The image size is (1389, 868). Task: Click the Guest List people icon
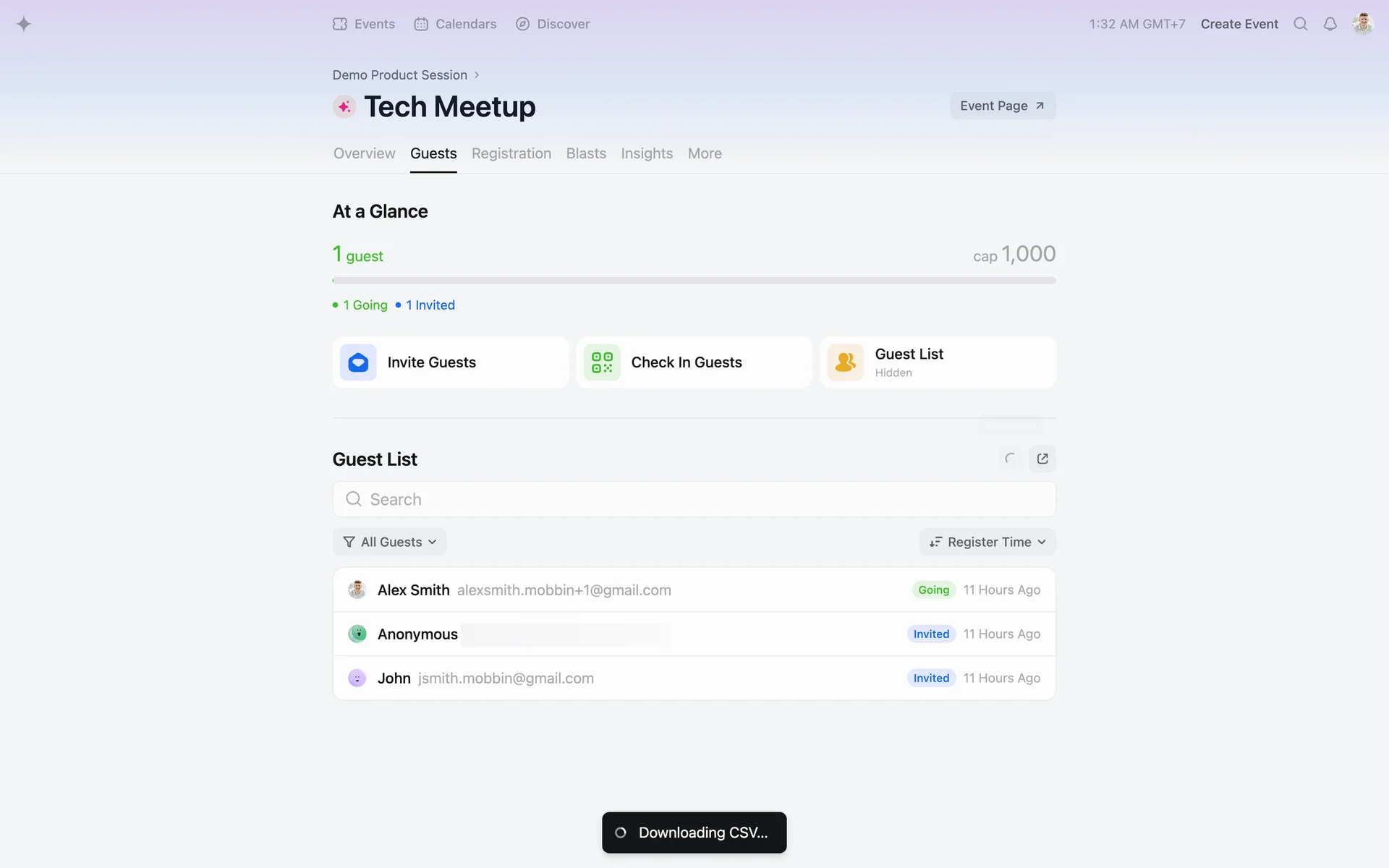[x=845, y=362]
